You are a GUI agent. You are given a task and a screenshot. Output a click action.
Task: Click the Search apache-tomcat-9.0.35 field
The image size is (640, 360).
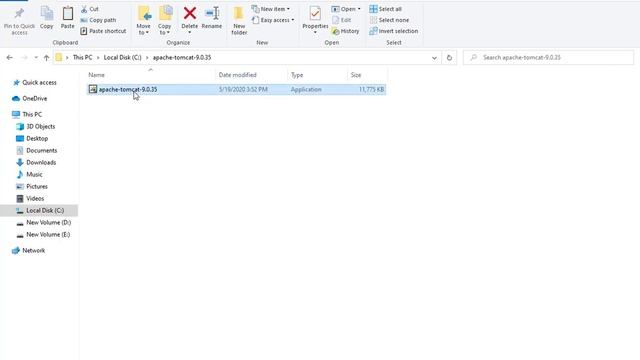coord(549,58)
